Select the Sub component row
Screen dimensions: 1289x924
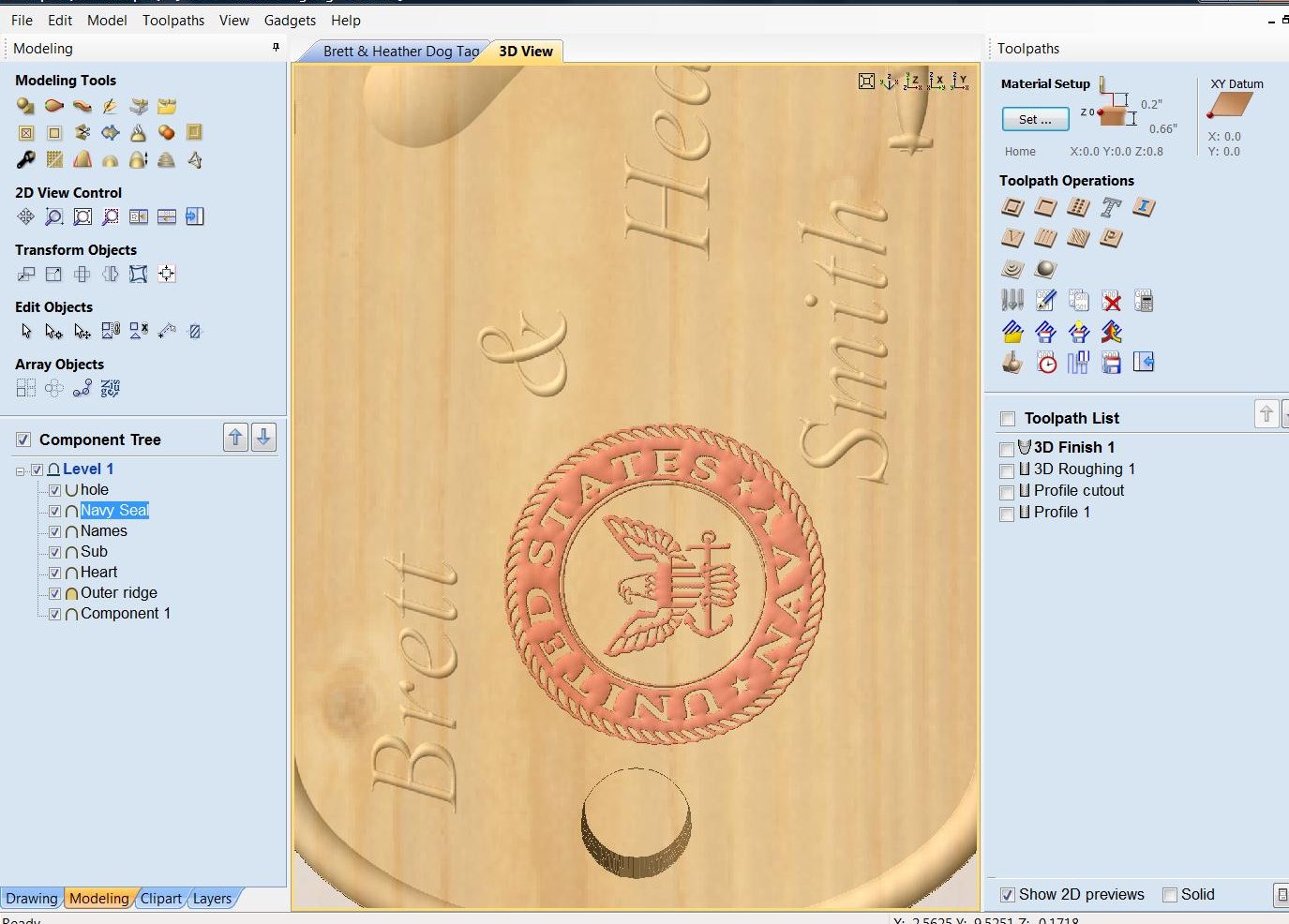(x=94, y=552)
